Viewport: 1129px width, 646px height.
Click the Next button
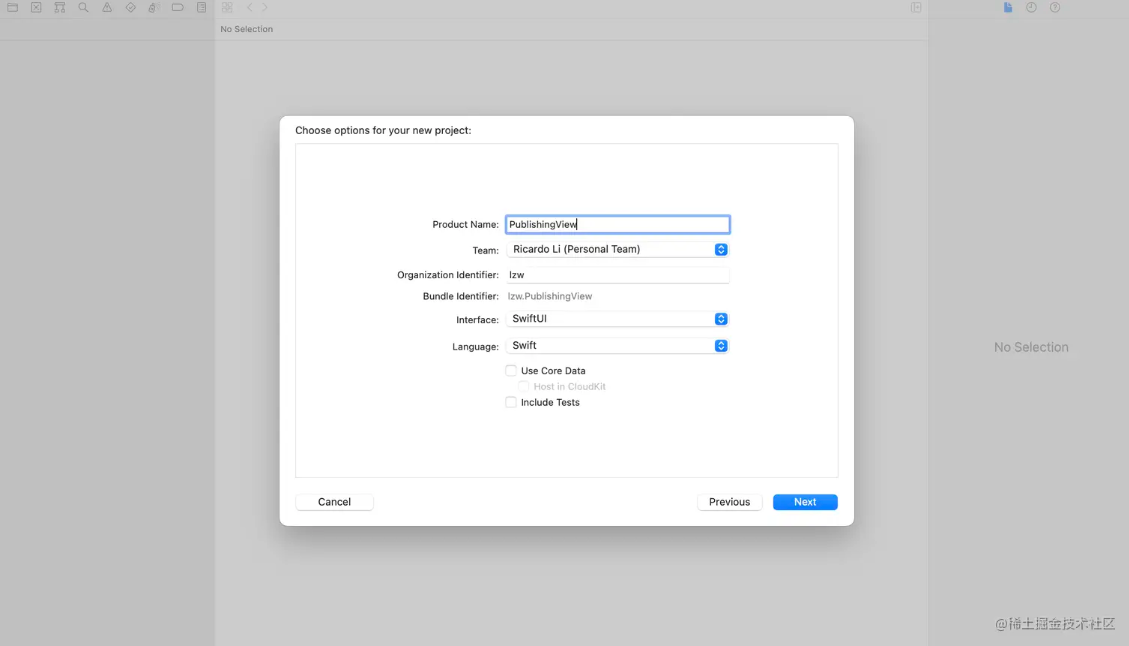(805, 502)
